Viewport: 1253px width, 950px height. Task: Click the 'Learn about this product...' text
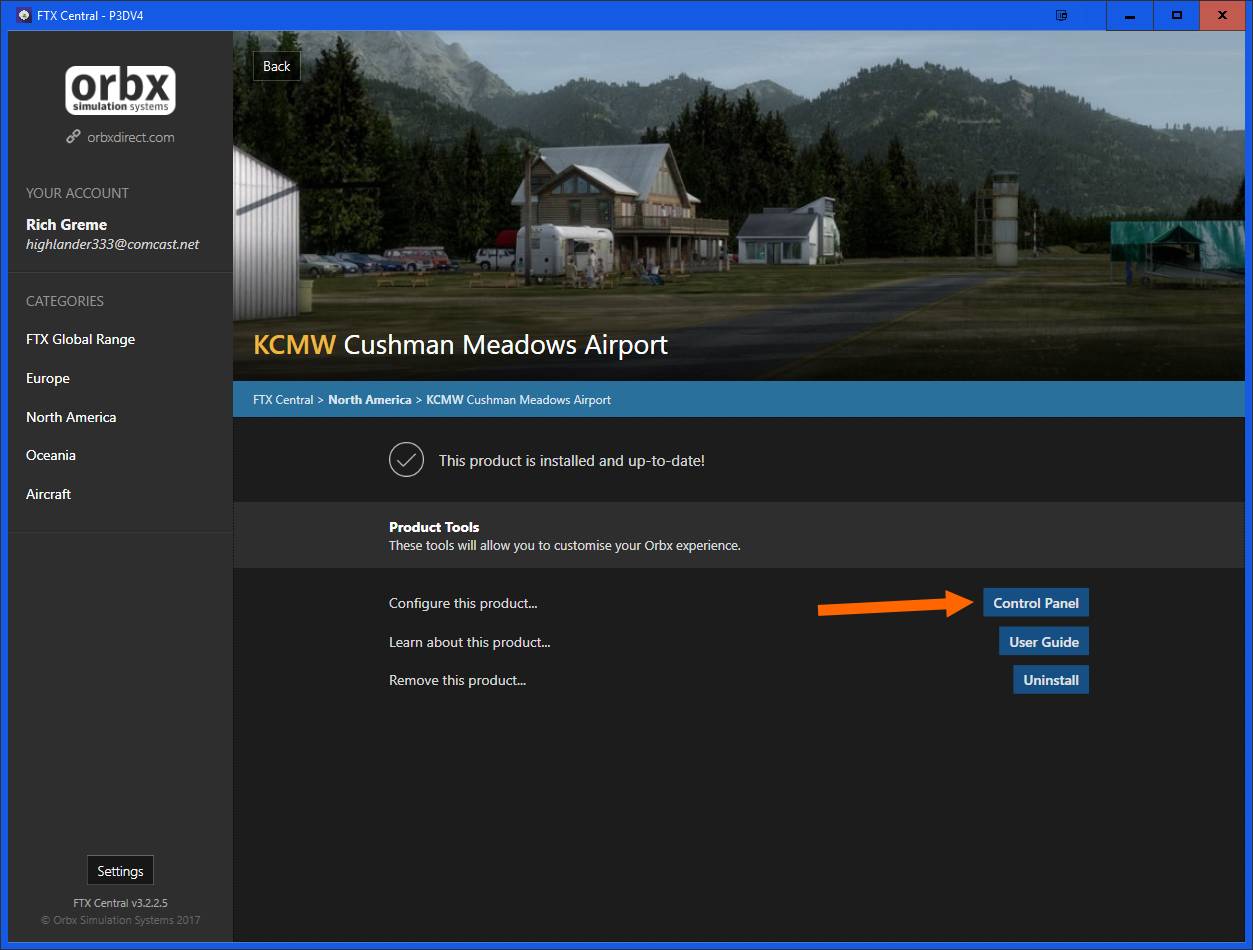470,642
